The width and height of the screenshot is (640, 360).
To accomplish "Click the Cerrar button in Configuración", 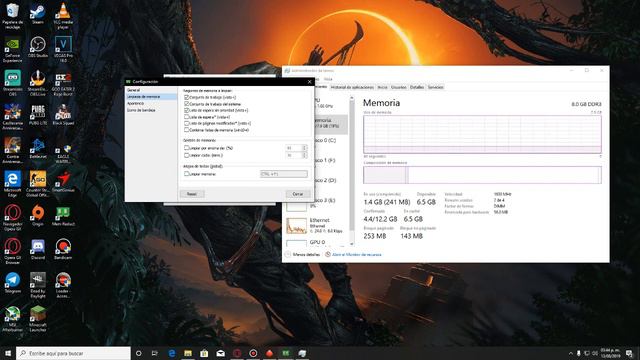I will point(298,194).
